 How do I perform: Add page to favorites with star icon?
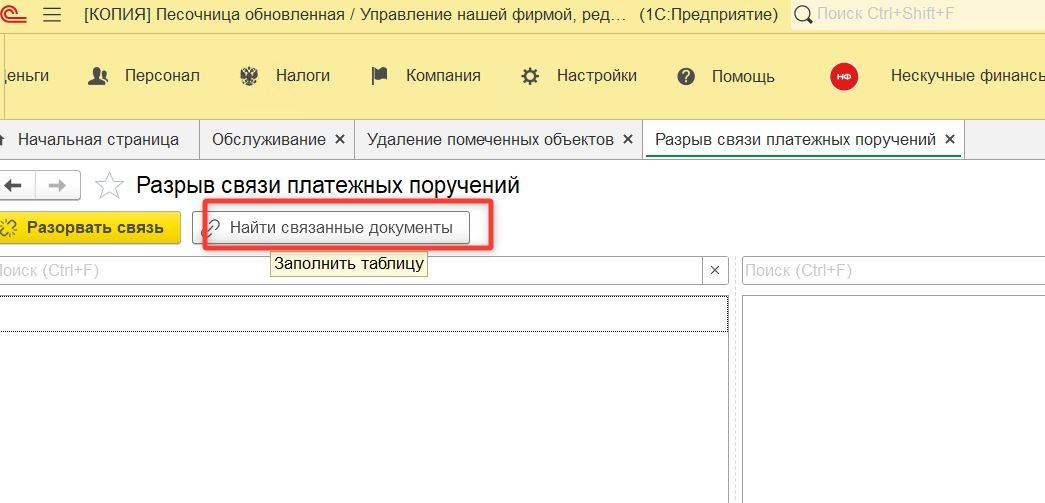(x=109, y=186)
